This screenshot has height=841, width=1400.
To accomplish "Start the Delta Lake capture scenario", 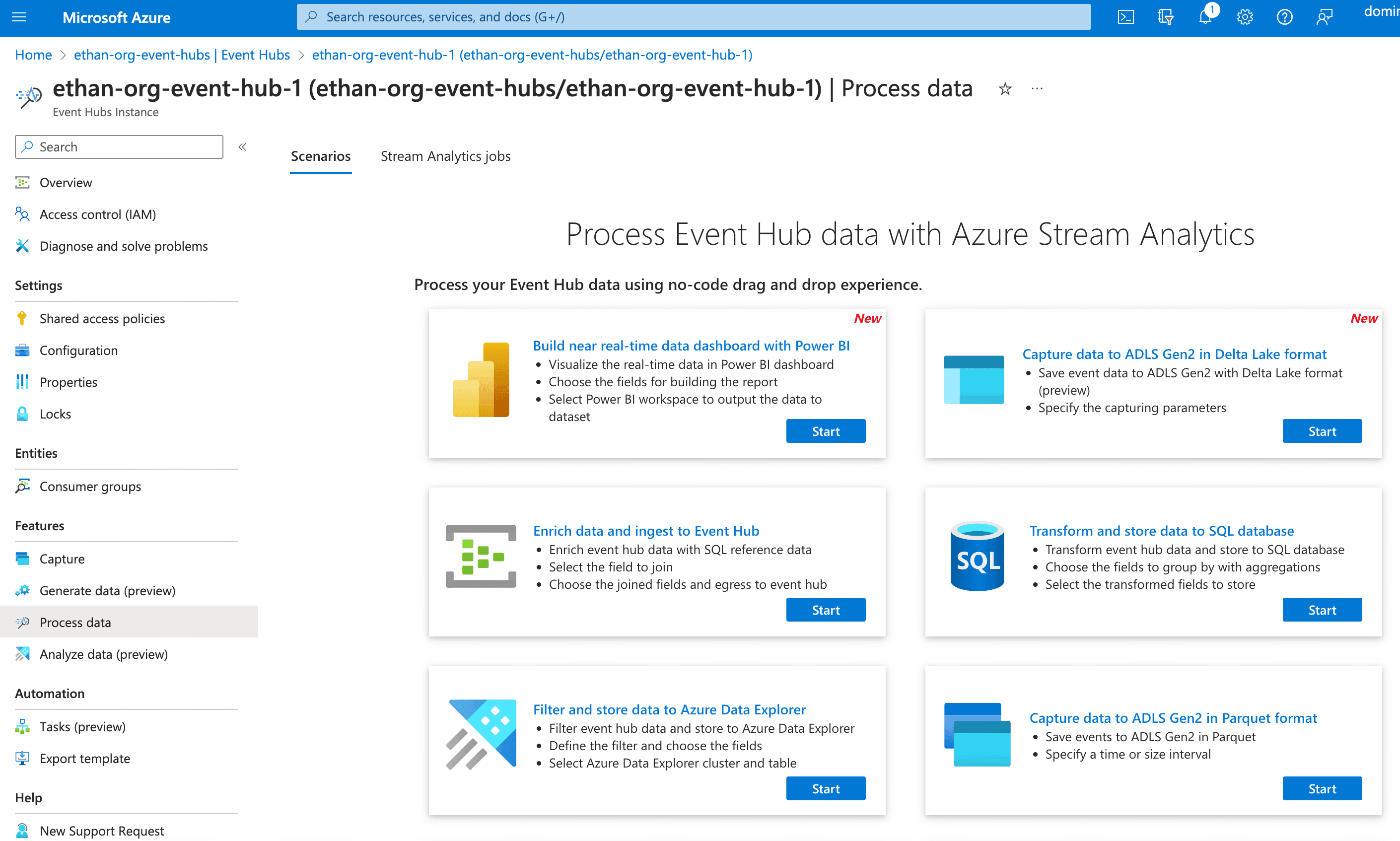I will [x=1322, y=431].
